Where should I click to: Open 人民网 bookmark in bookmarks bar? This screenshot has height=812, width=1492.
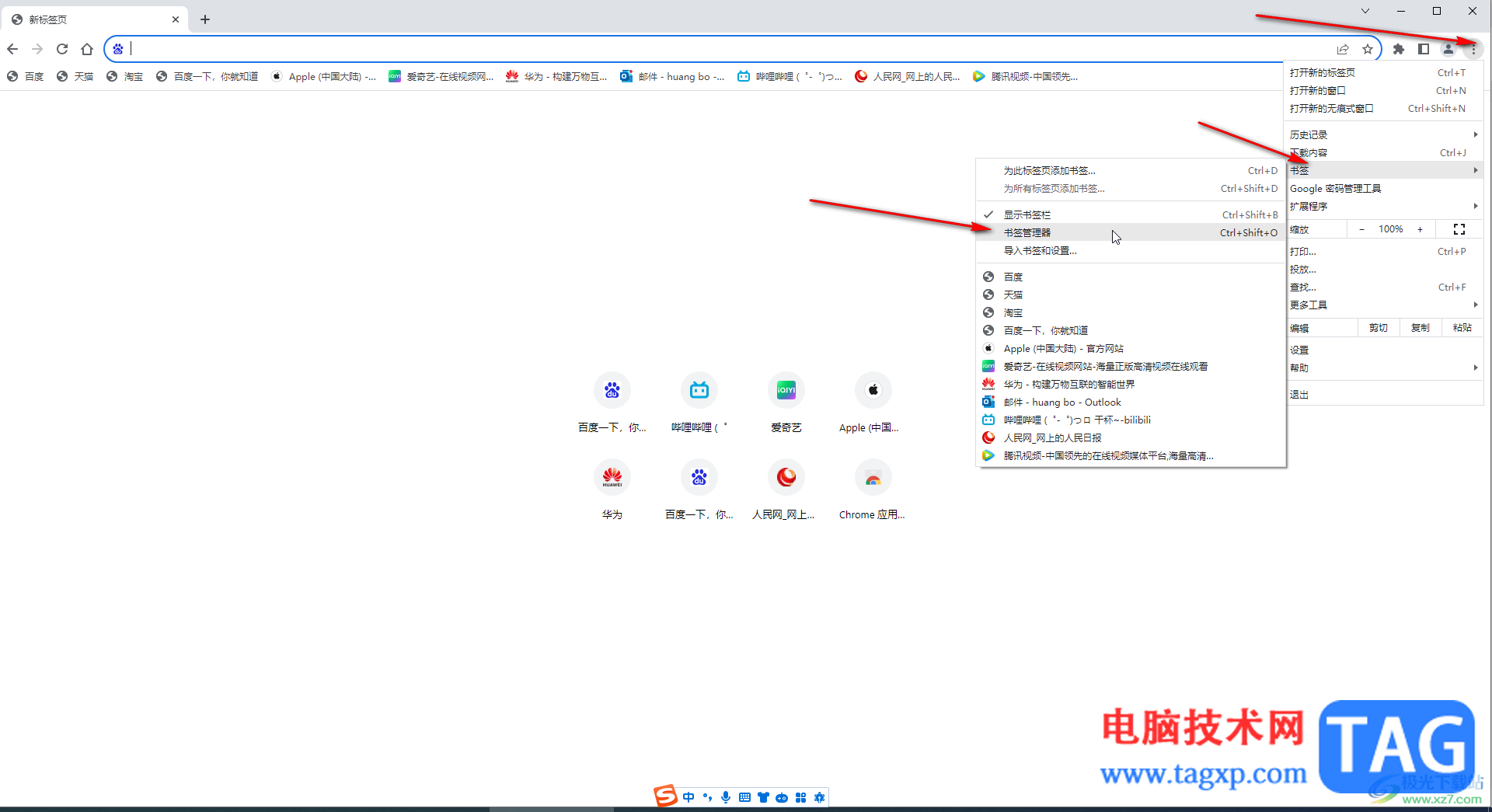907,76
